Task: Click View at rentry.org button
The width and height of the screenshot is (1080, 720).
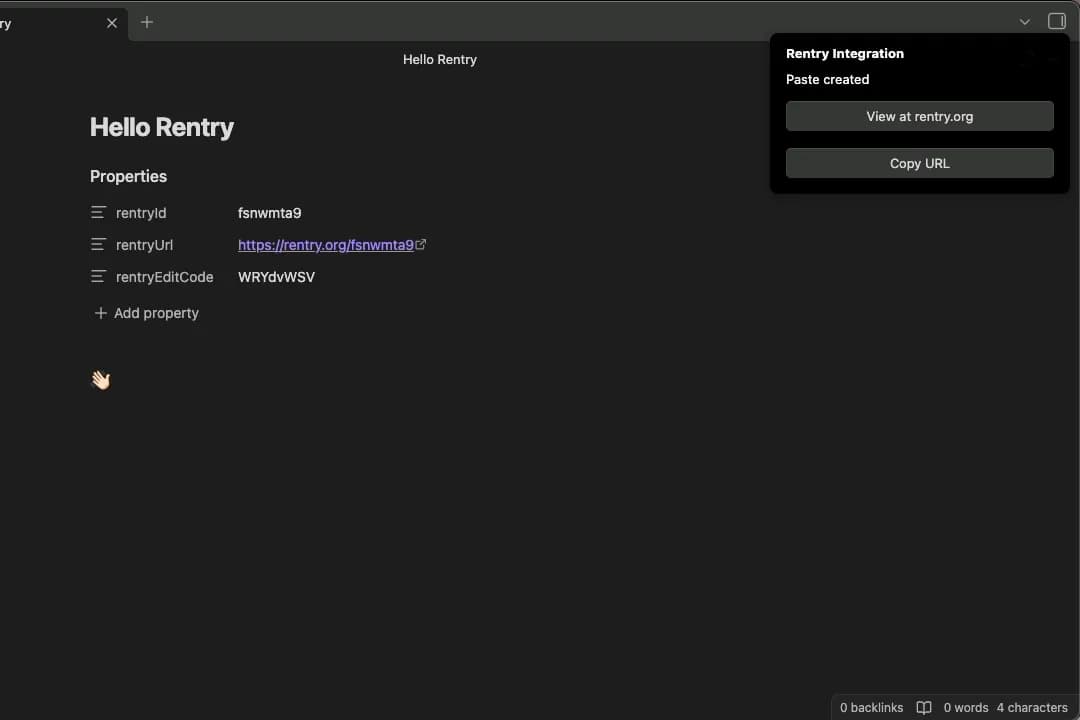Action: click(x=920, y=116)
